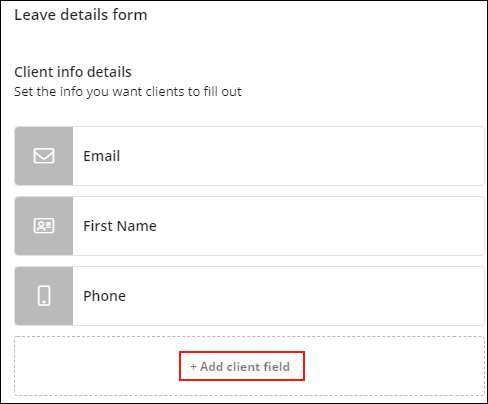Open the Phone client field row
The width and height of the screenshot is (488, 404).
point(249,296)
